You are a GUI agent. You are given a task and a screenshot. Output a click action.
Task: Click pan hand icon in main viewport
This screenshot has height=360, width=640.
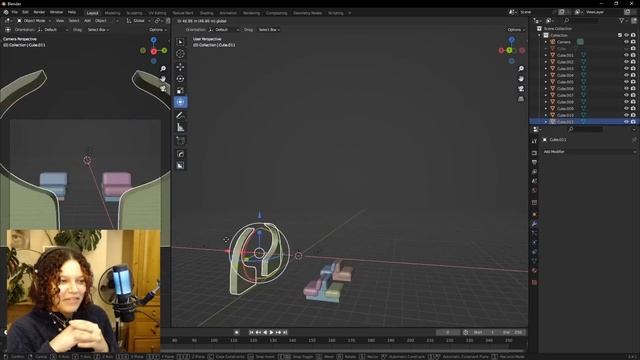click(521, 78)
